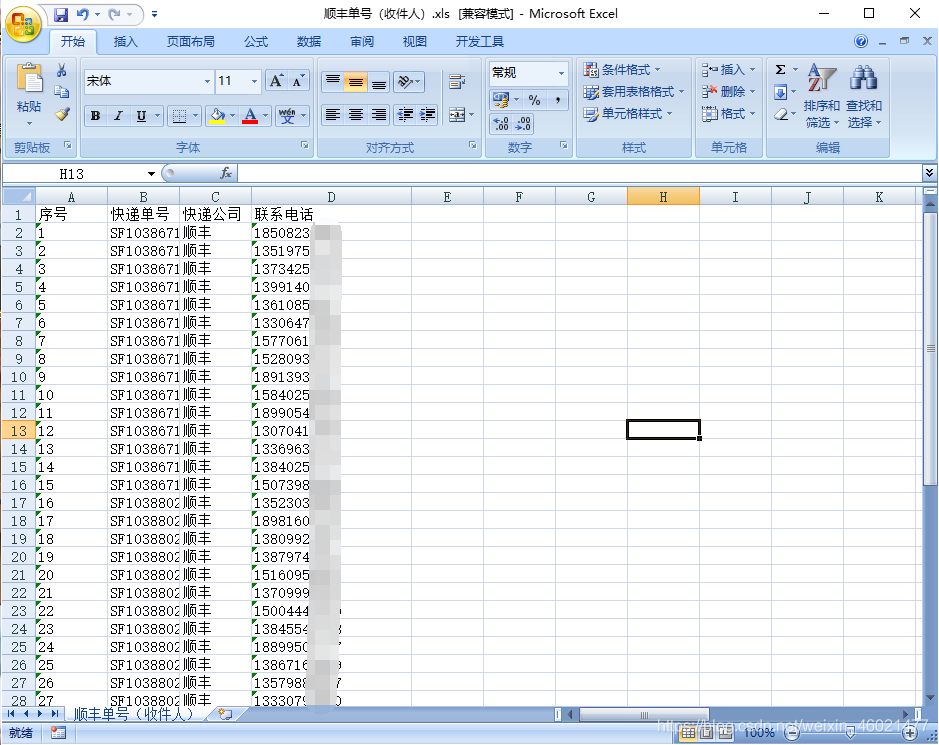Click the vertical scrollbar thumb
Viewport: 939px width, 745px height.
(930, 349)
